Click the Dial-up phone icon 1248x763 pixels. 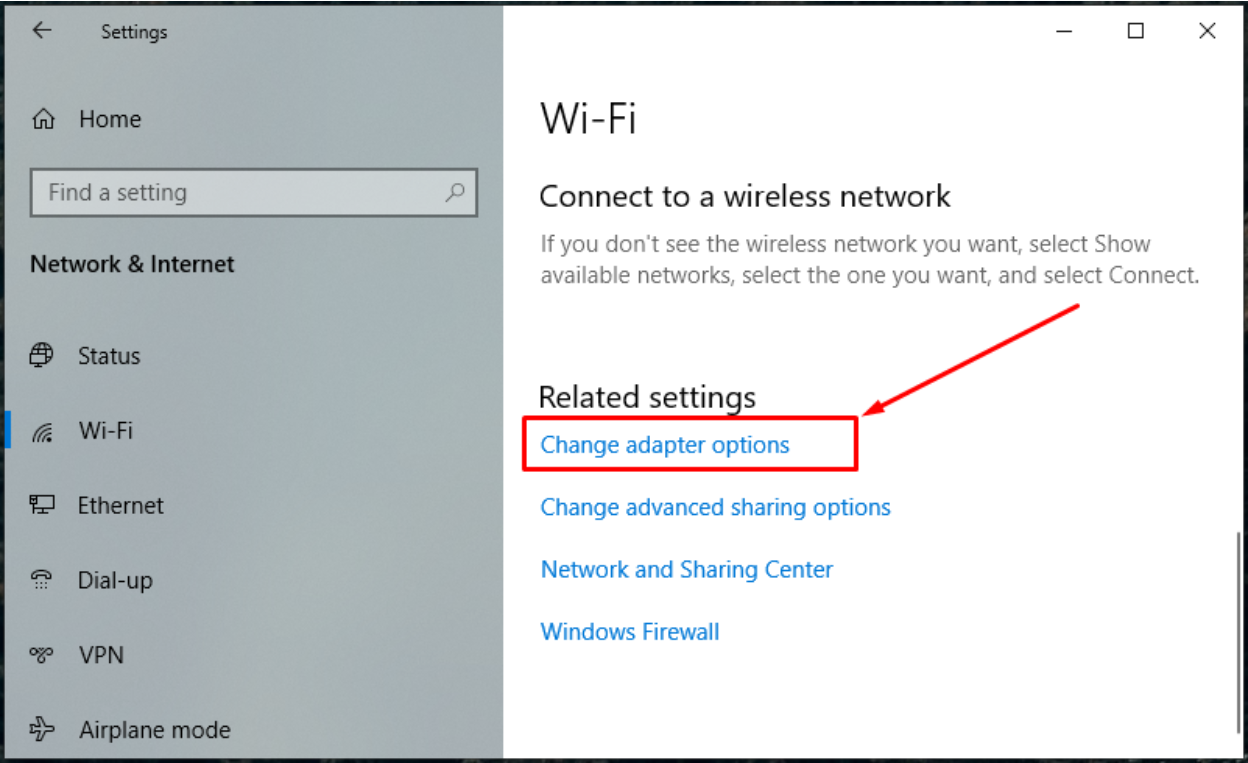coord(42,580)
